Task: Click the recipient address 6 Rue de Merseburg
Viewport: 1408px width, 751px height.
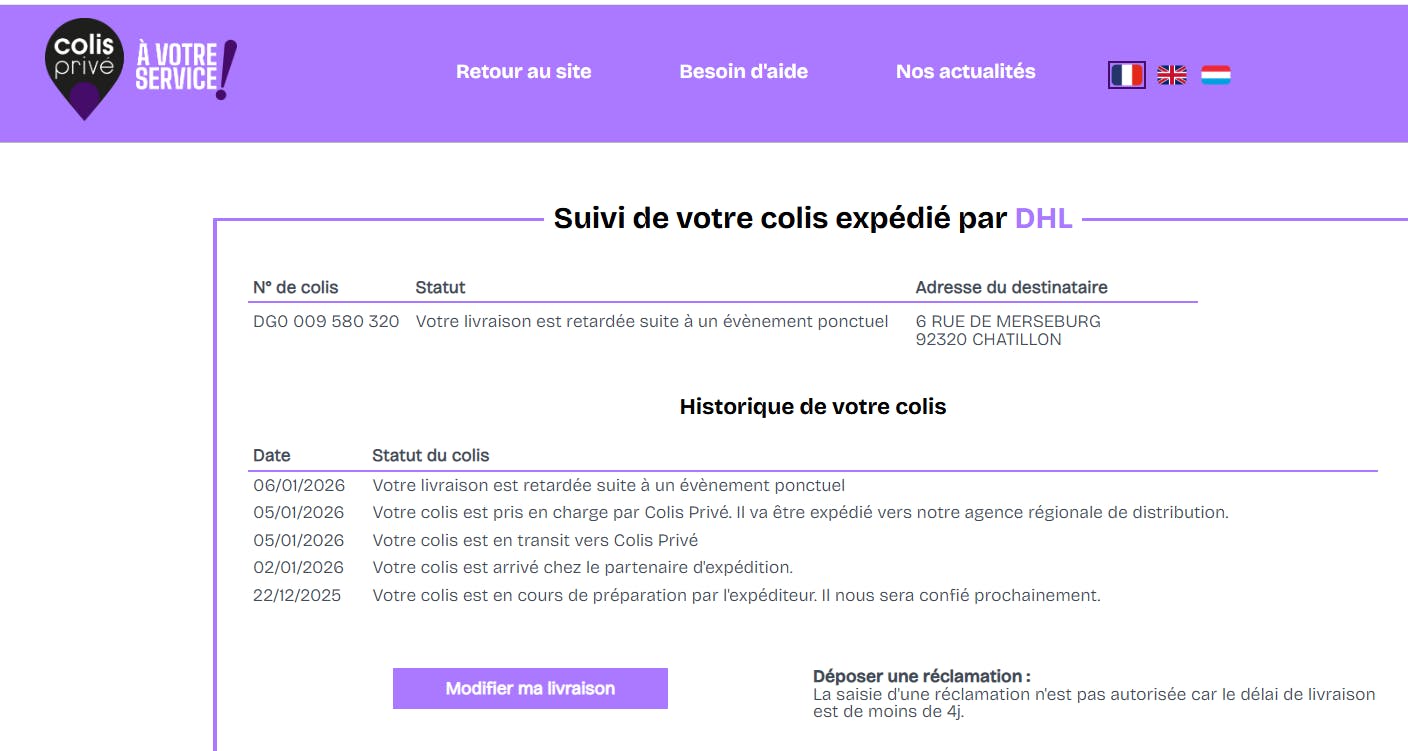Action: [x=1007, y=322]
